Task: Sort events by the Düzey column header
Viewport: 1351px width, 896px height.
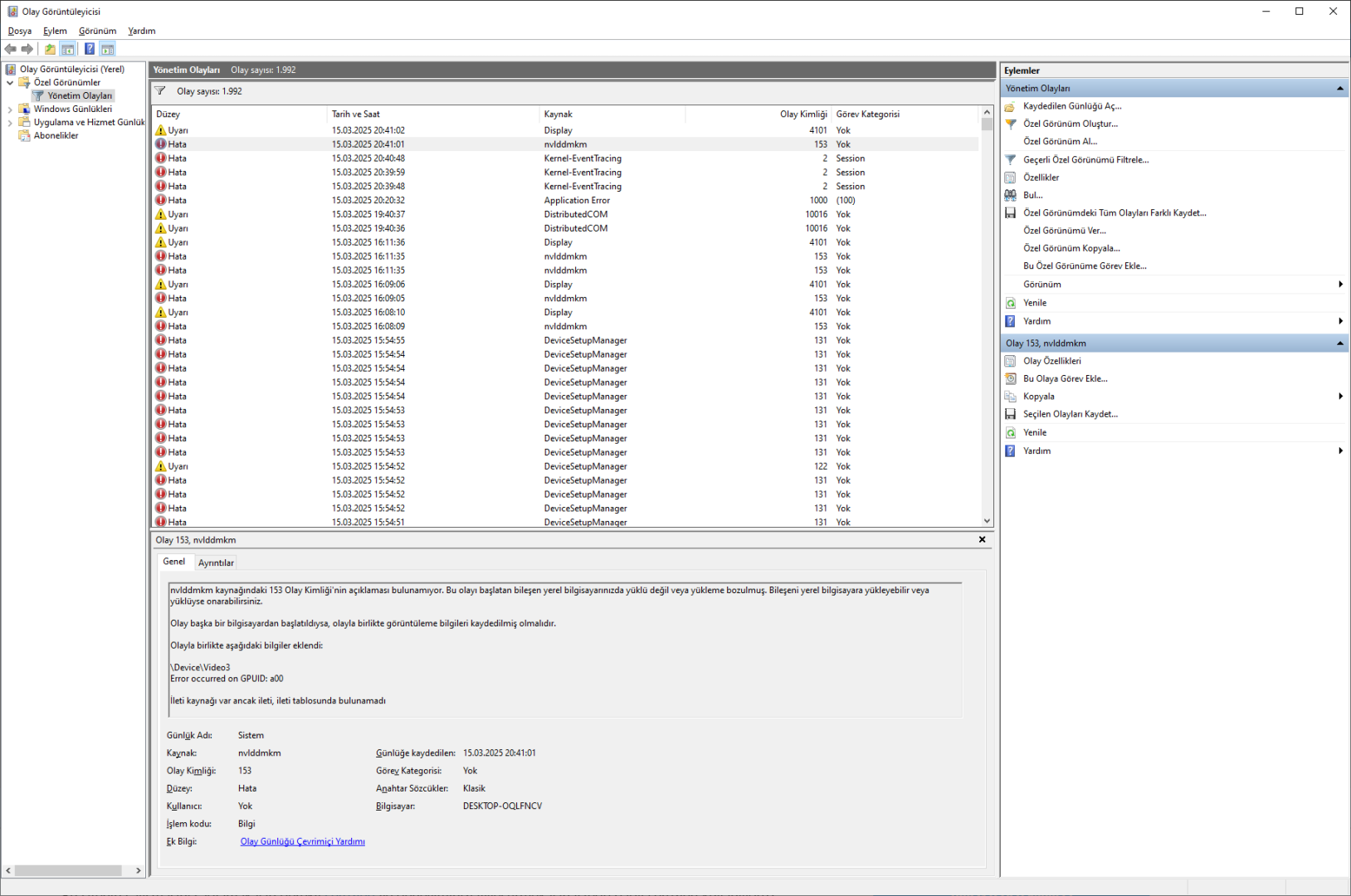Action: click(241, 114)
